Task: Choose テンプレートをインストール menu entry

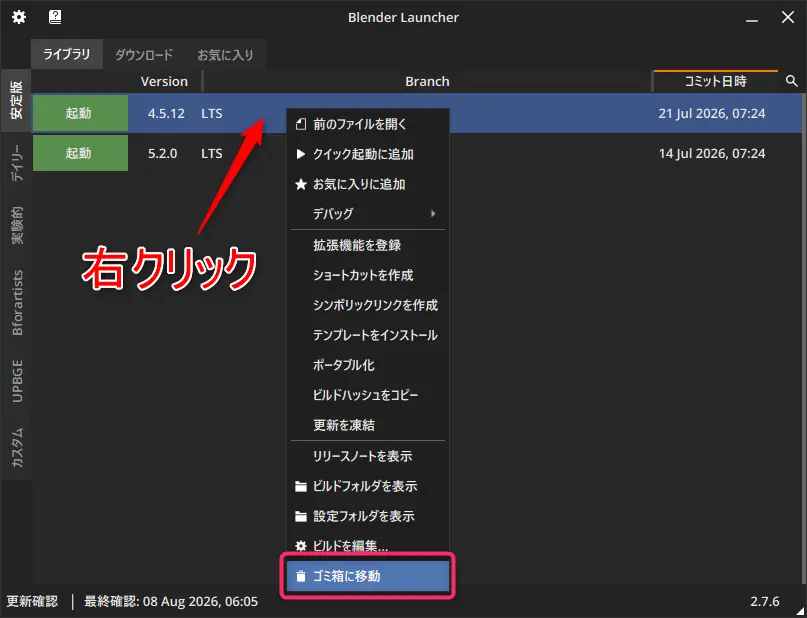Action: pyautogui.click(x=368, y=335)
